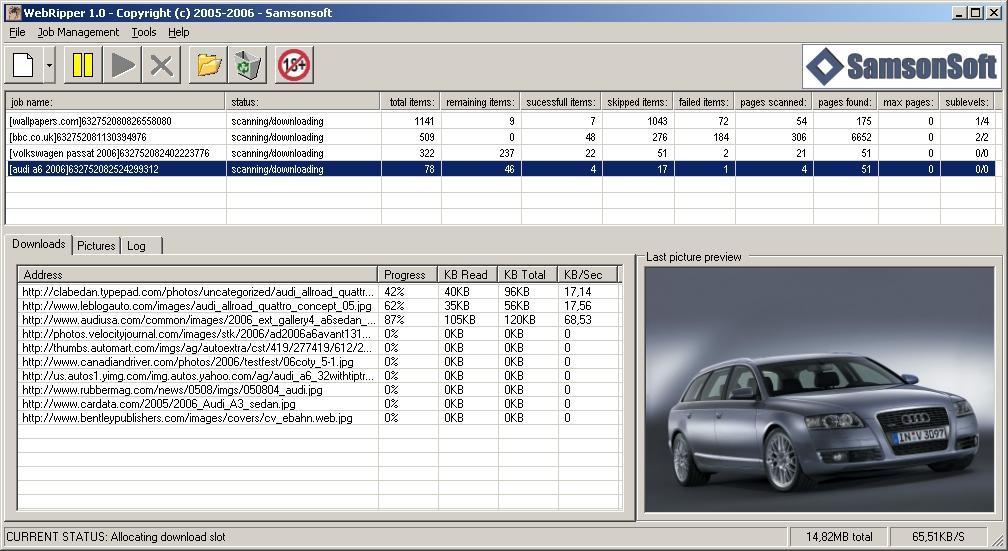Cancel job with the X toolbar icon
This screenshot has width=1008, height=551.
pyautogui.click(x=161, y=65)
